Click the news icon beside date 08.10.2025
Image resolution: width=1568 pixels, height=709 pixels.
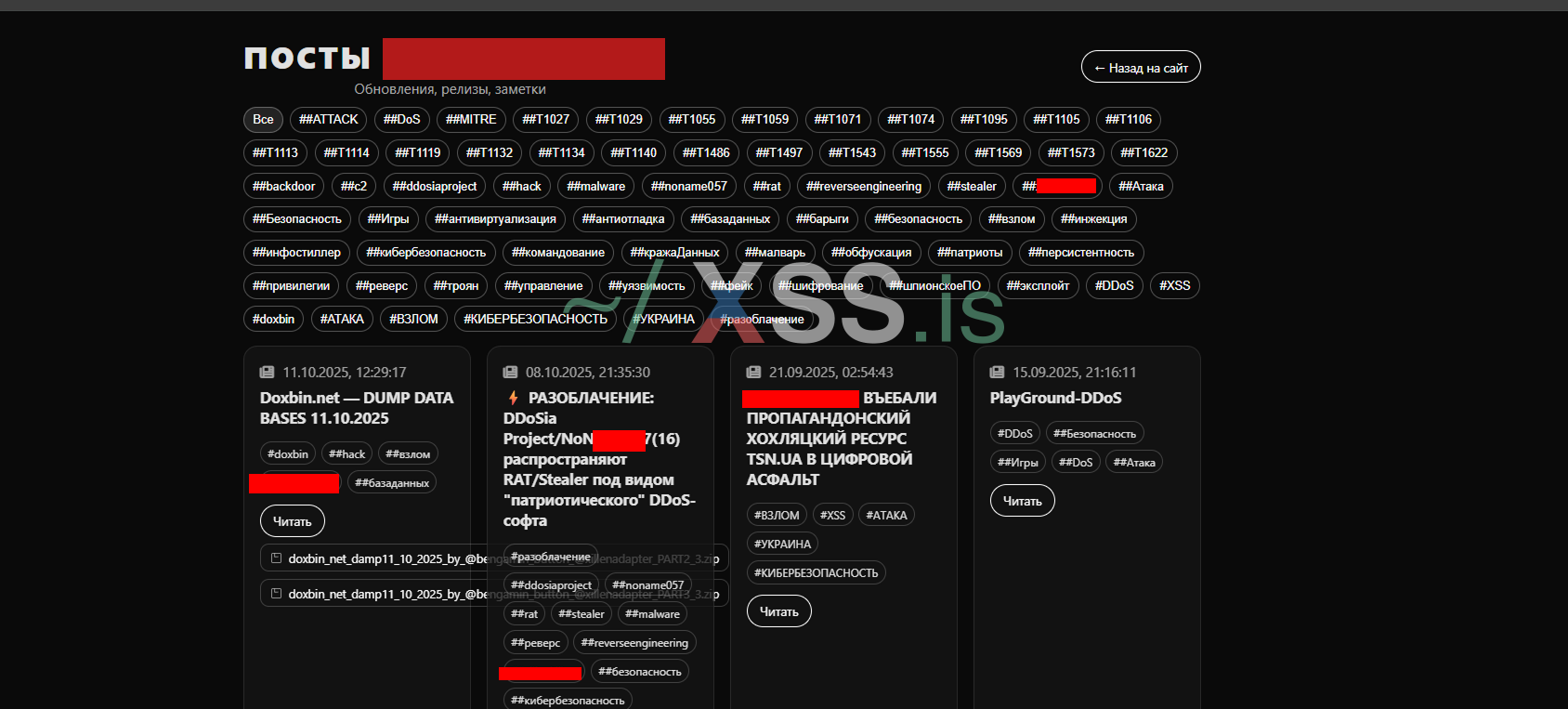(x=510, y=373)
